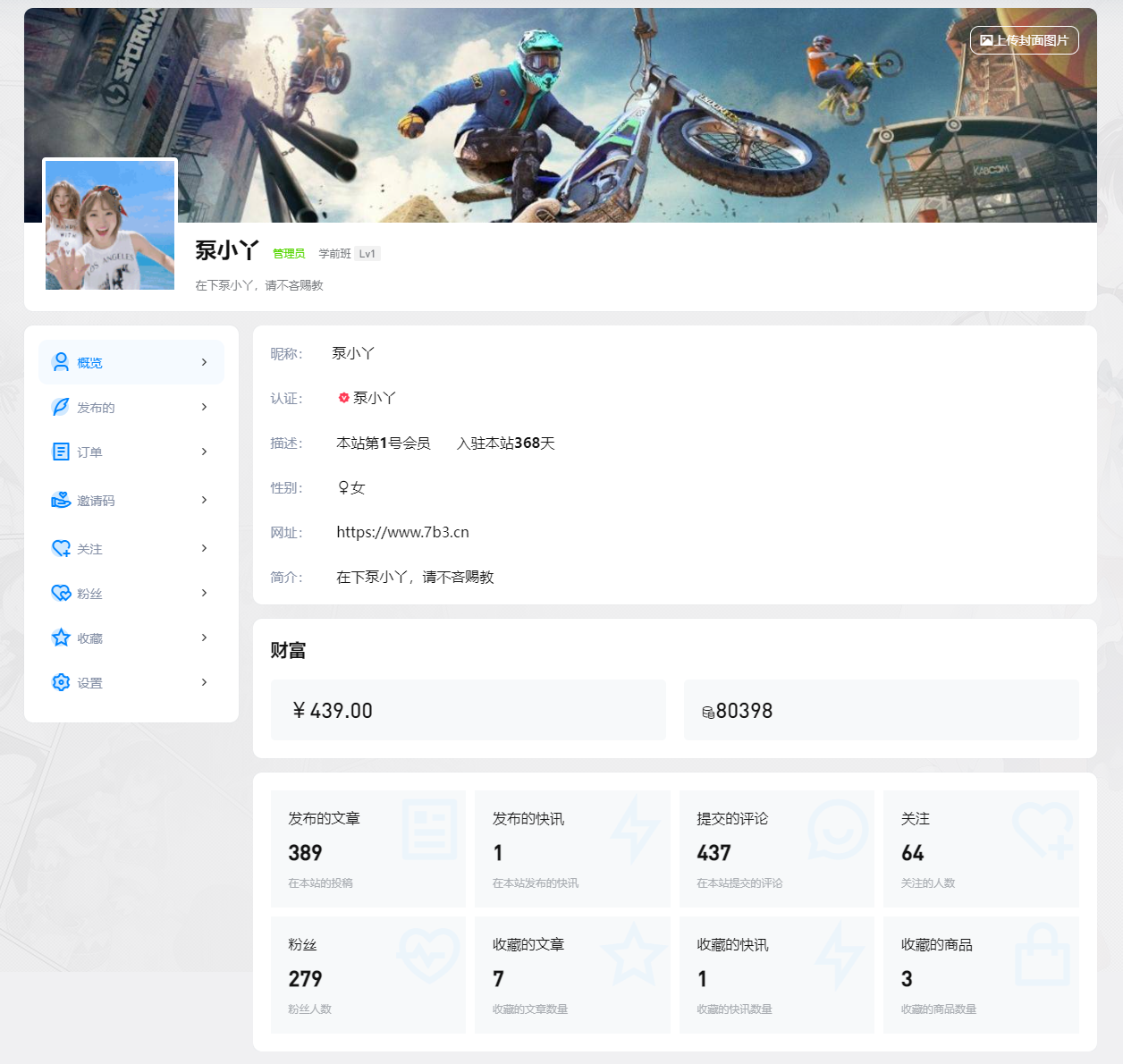Click the motorbike cover banner image
The image size is (1123, 1064).
561,115
